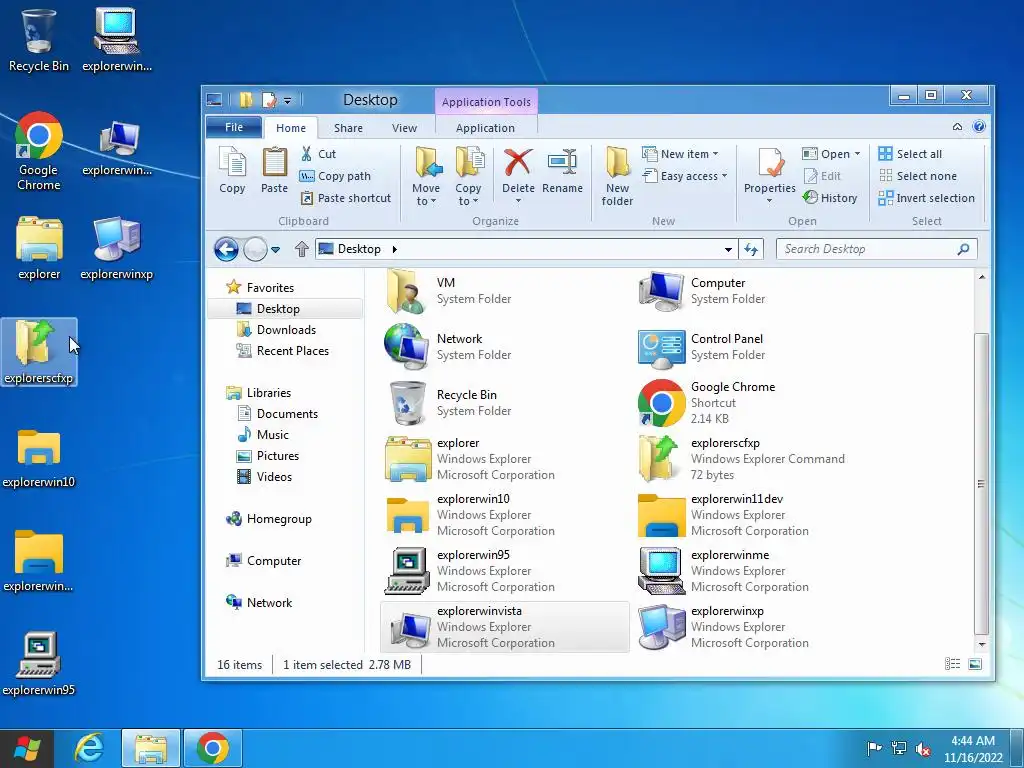This screenshot has height=768, width=1024.
Task: Select the explorerwin10 icon on the desktop
Action: pyautogui.click(x=39, y=459)
